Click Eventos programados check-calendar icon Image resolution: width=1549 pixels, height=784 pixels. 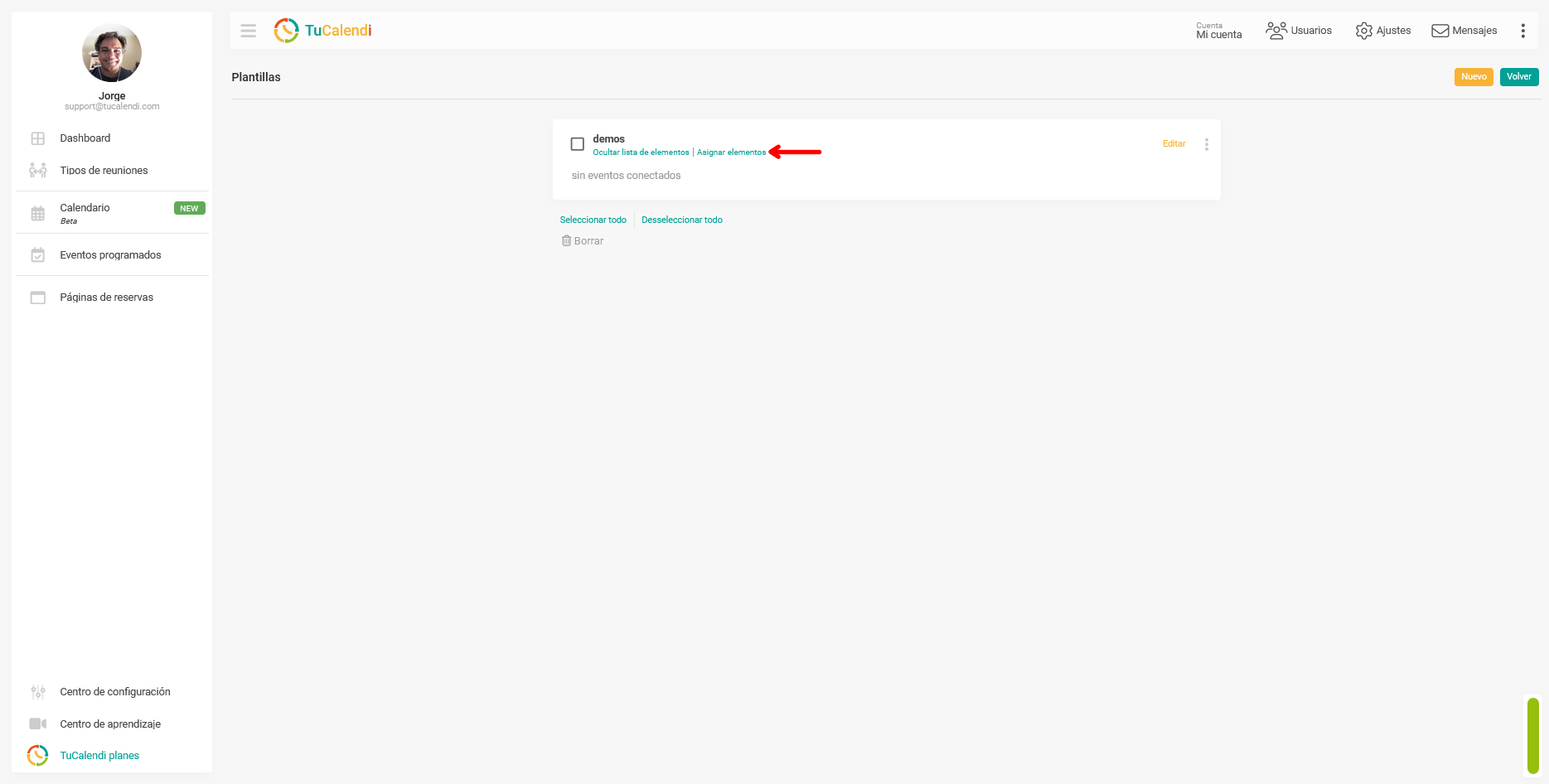38,255
